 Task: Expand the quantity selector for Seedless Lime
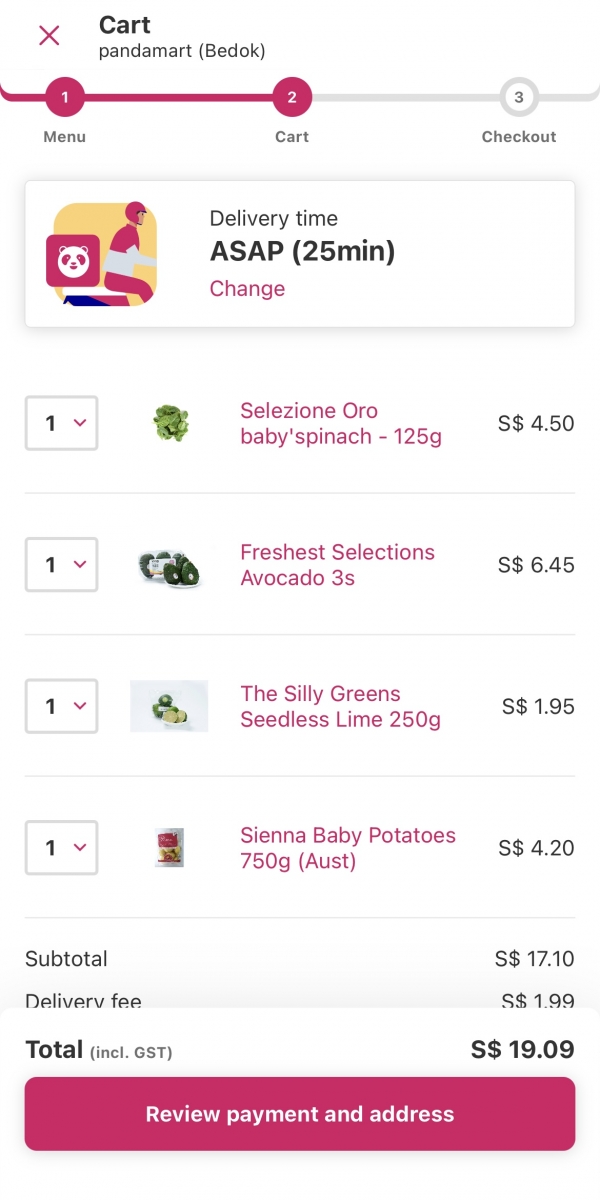61,706
